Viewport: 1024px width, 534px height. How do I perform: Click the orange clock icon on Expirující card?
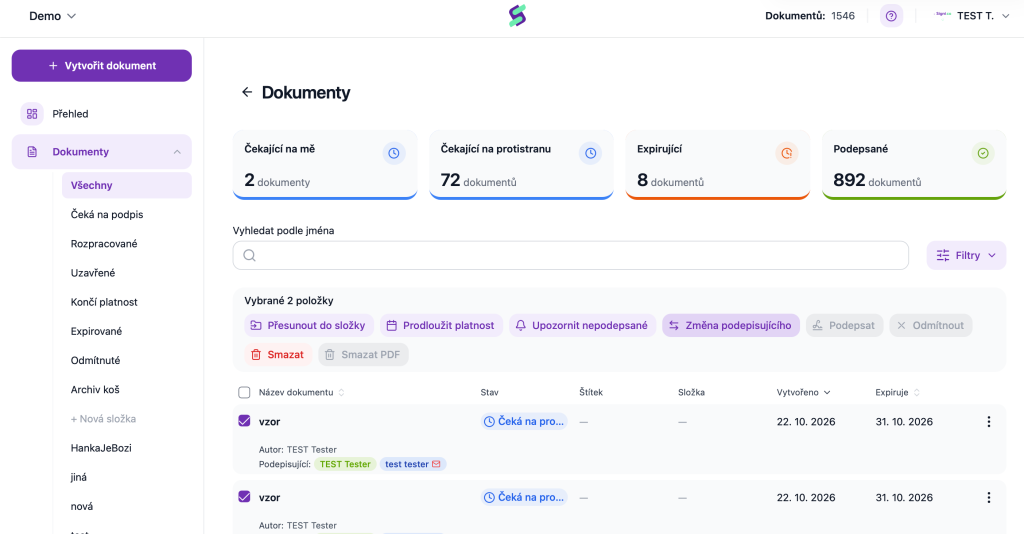[786, 153]
